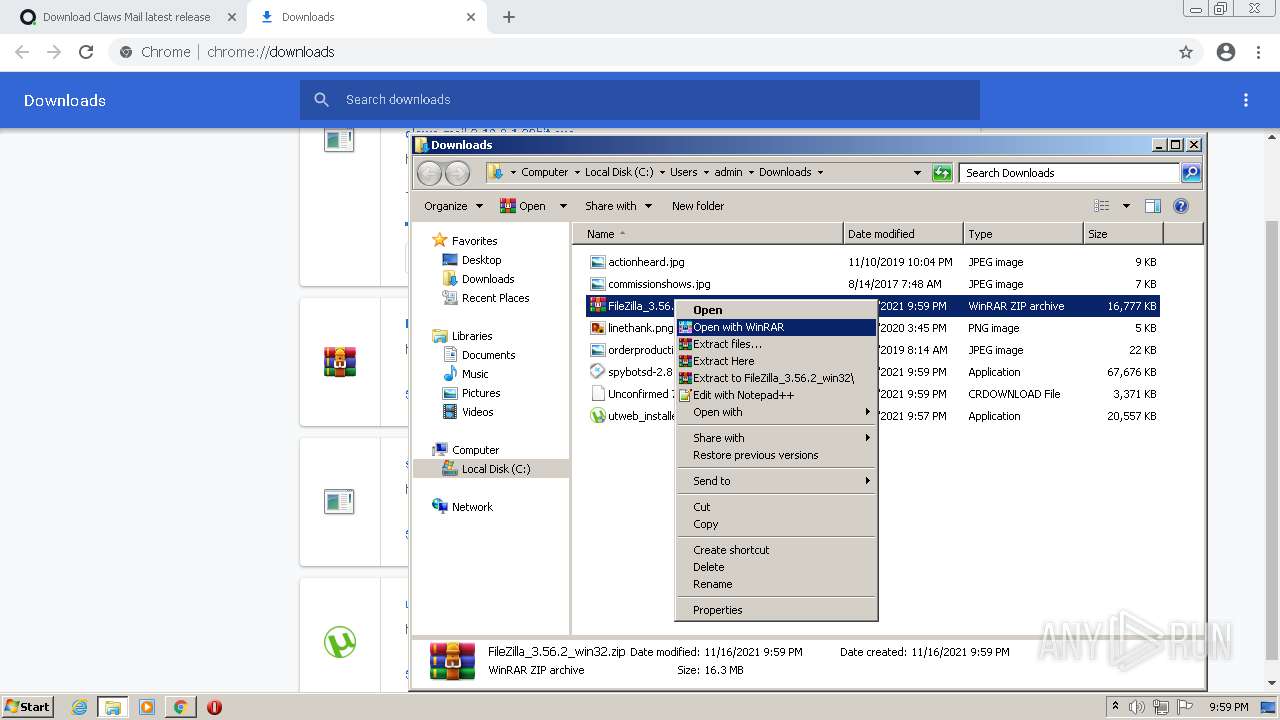Click Delete in the context menu
This screenshot has width=1280, height=720.
pos(776,567)
